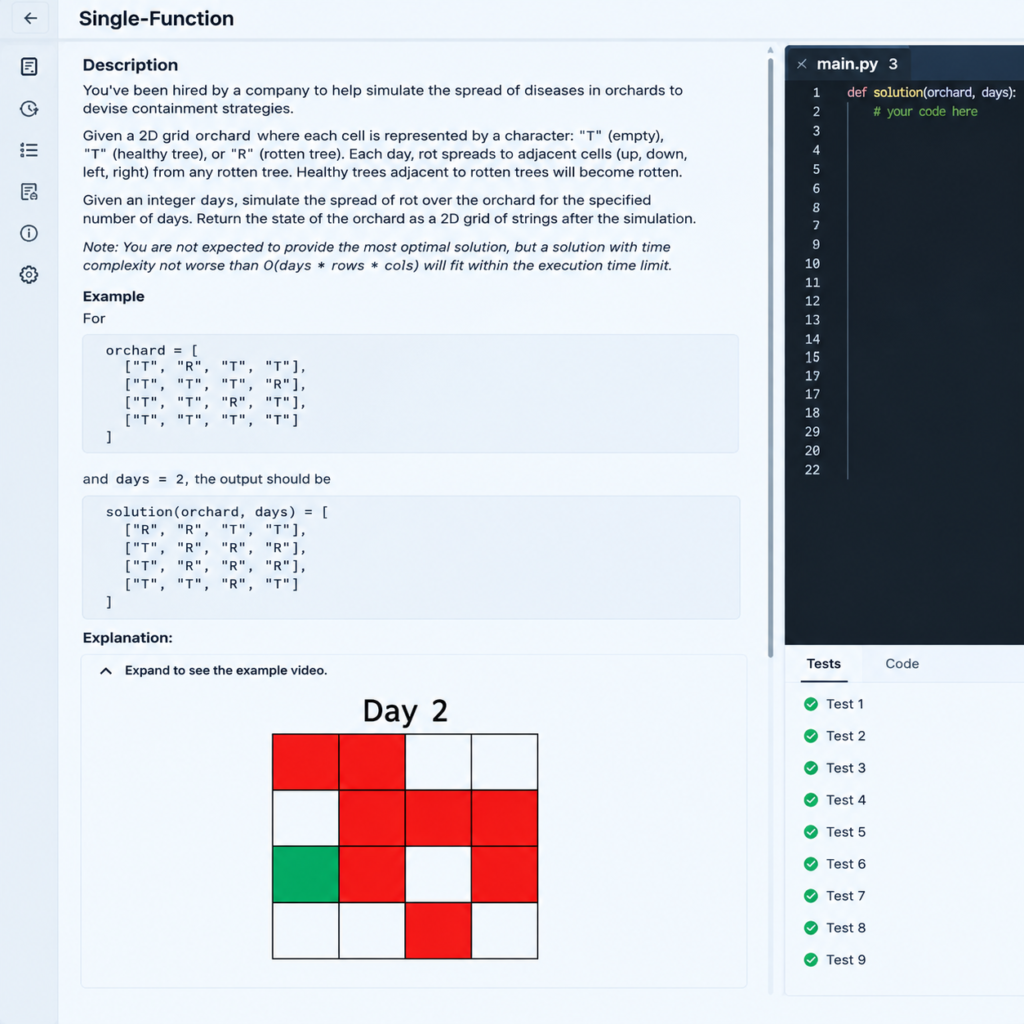Click the 'Day 2' video title

(x=405, y=711)
